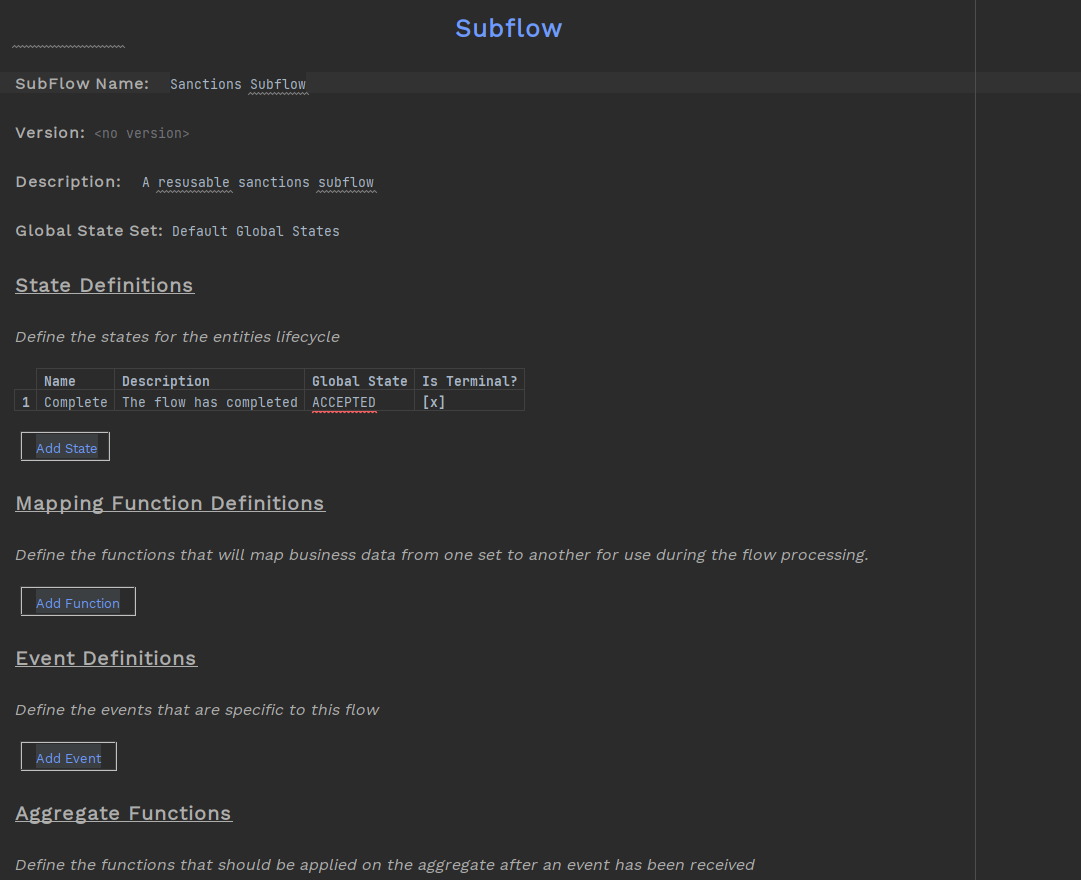Image resolution: width=1081 pixels, height=880 pixels.
Task: Click the Description text about reusable sanctions
Action: tap(258, 183)
